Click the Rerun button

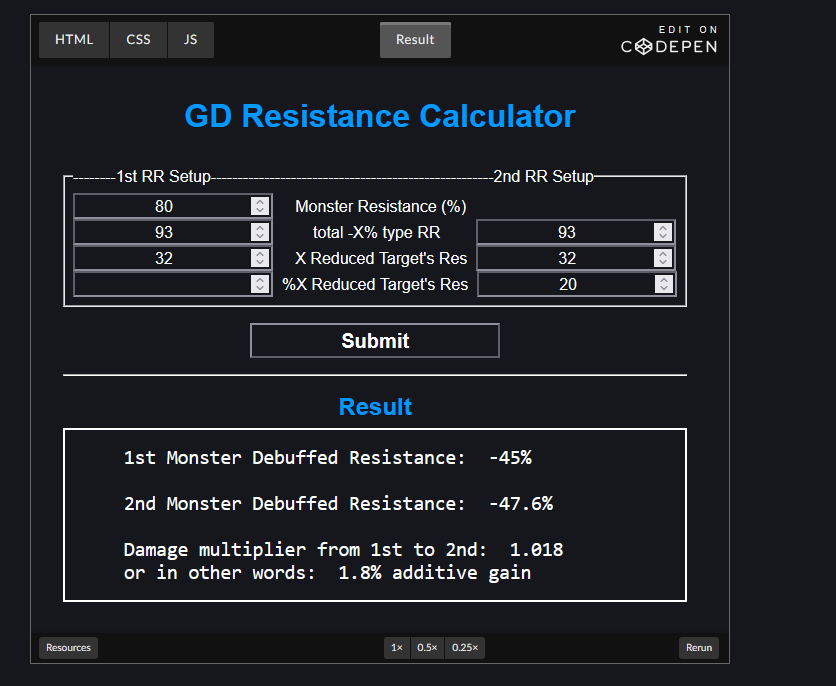(699, 648)
